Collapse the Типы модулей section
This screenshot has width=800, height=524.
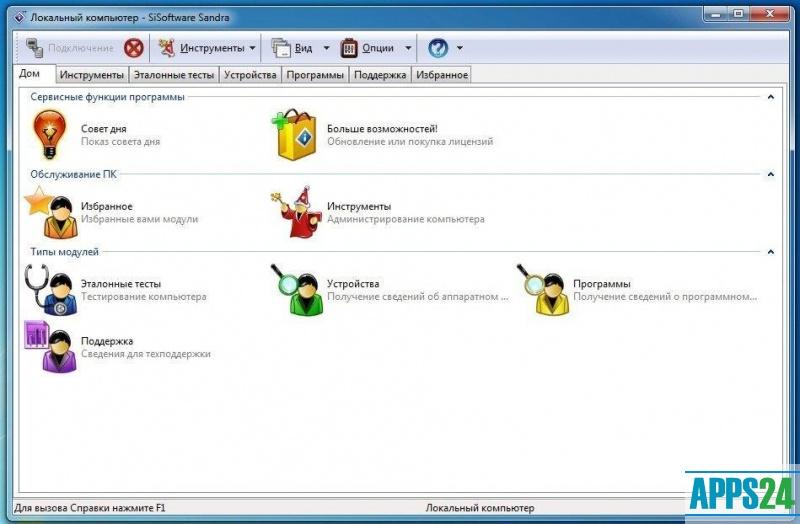point(771,252)
